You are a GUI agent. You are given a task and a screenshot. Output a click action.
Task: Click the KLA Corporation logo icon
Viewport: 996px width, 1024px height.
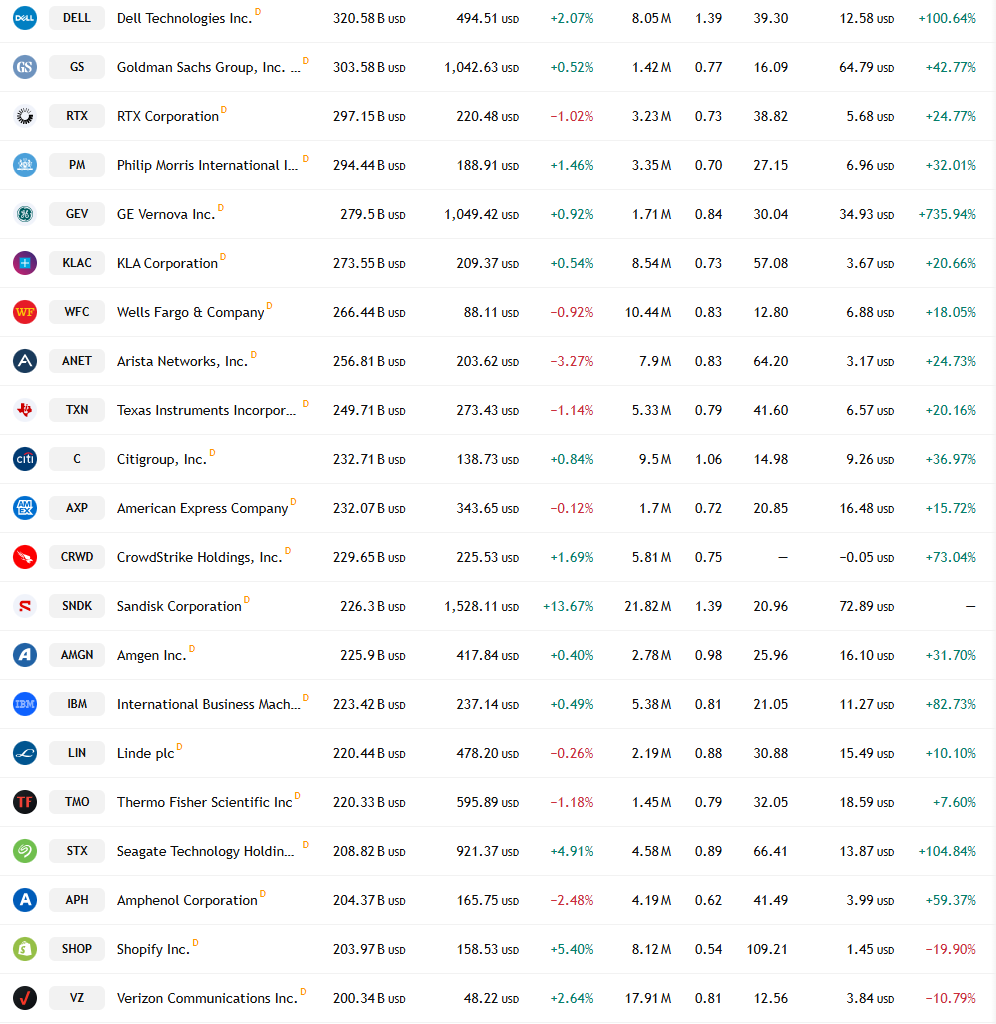point(25,263)
